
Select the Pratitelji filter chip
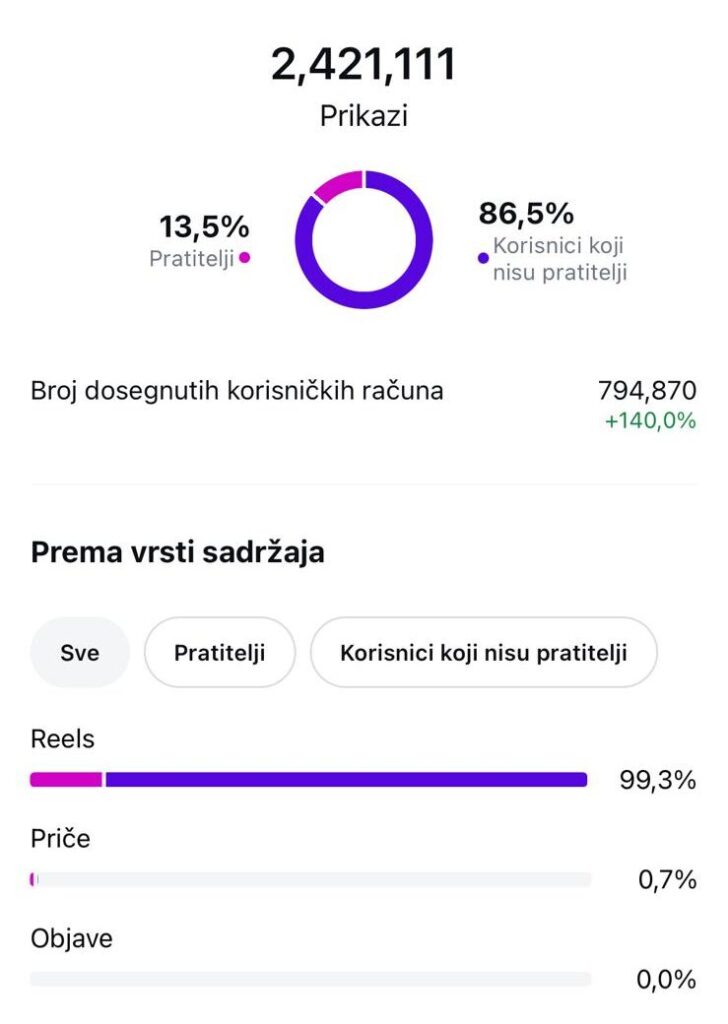(219, 653)
